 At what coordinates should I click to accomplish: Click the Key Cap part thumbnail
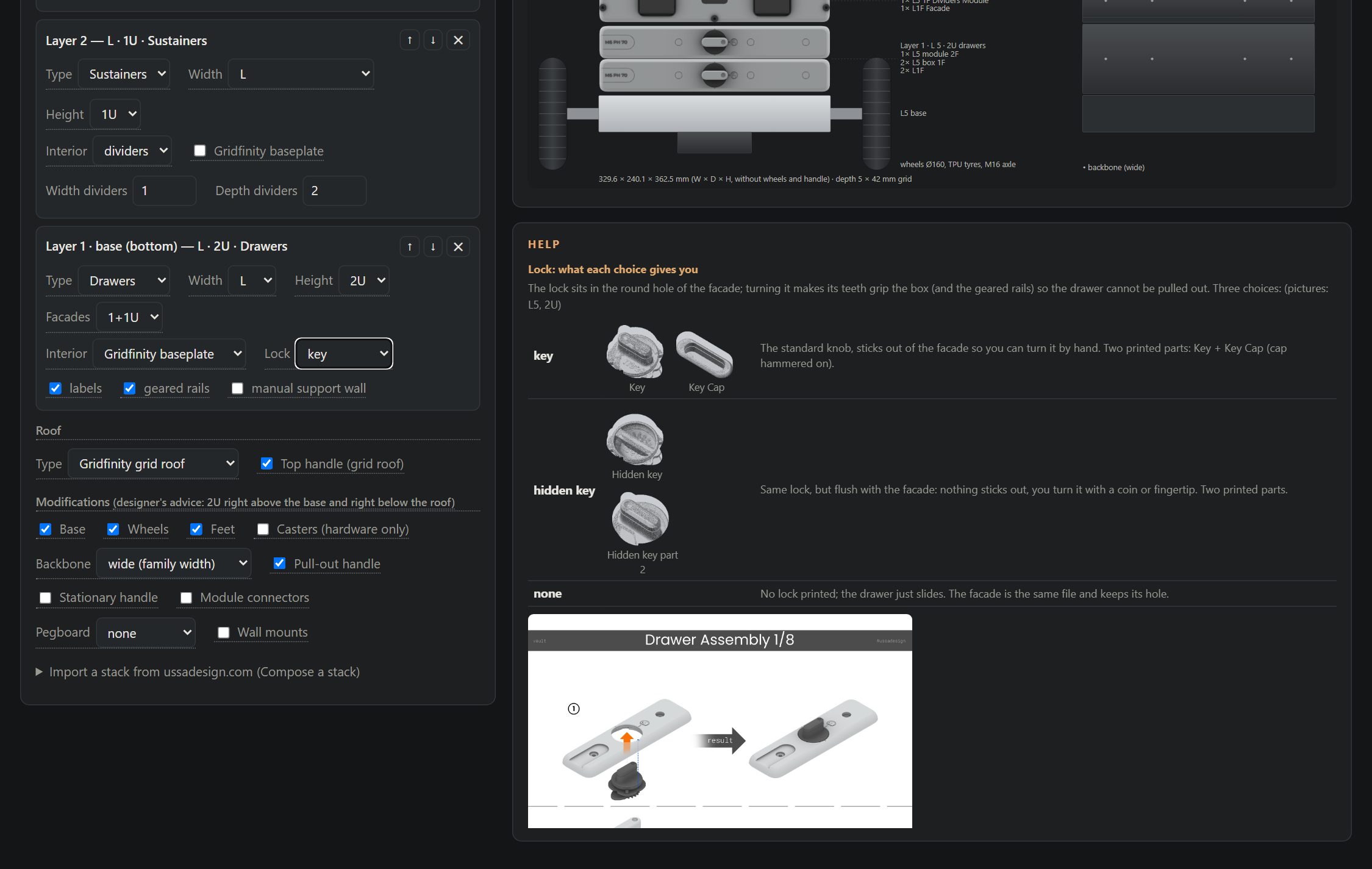tap(705, 354)
